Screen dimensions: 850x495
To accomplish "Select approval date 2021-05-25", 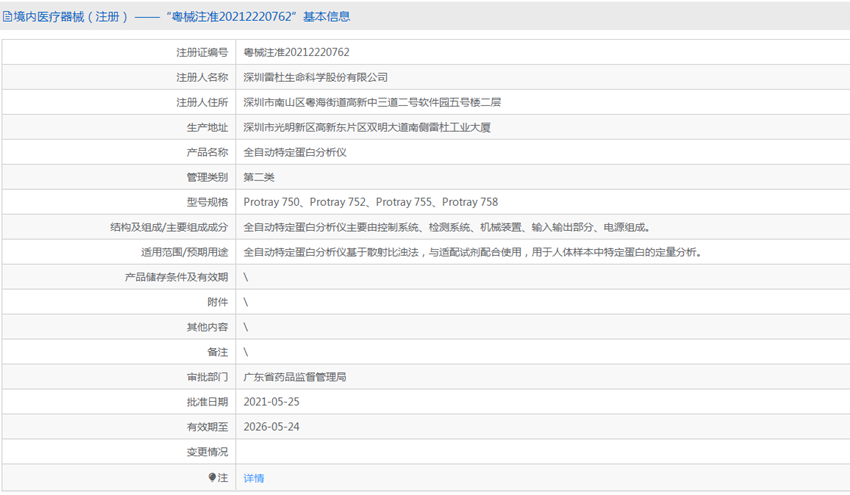I will point(271,401).
